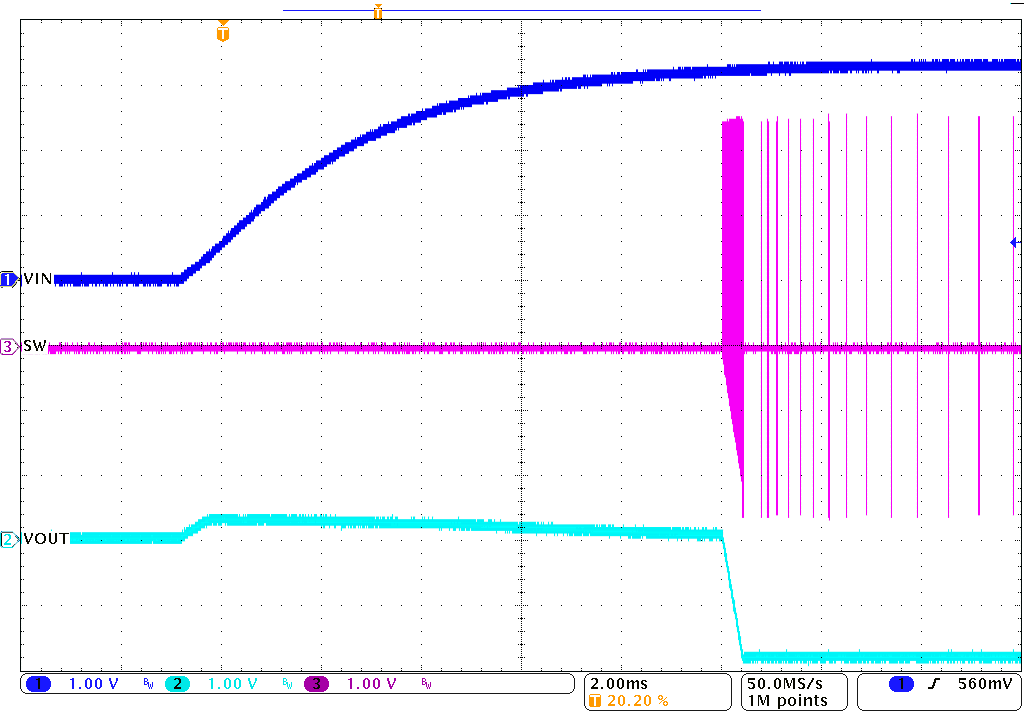Click channel 3 bandwidth limit indicator

pyautogui.click(x=426, y=684)
